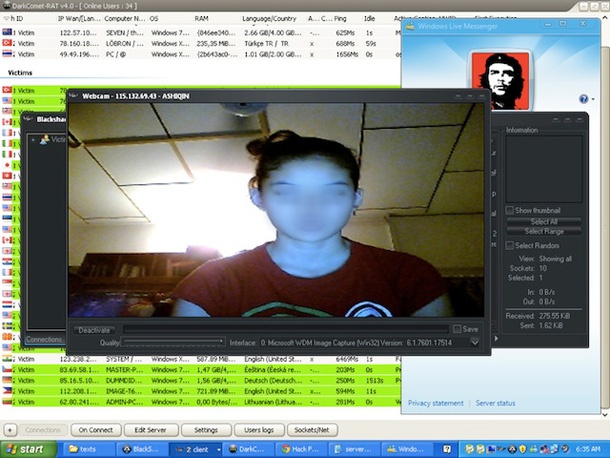Screen dimensions: 610x458
Task: Click the Webcam window title bar icon
Action: (75, 96)
